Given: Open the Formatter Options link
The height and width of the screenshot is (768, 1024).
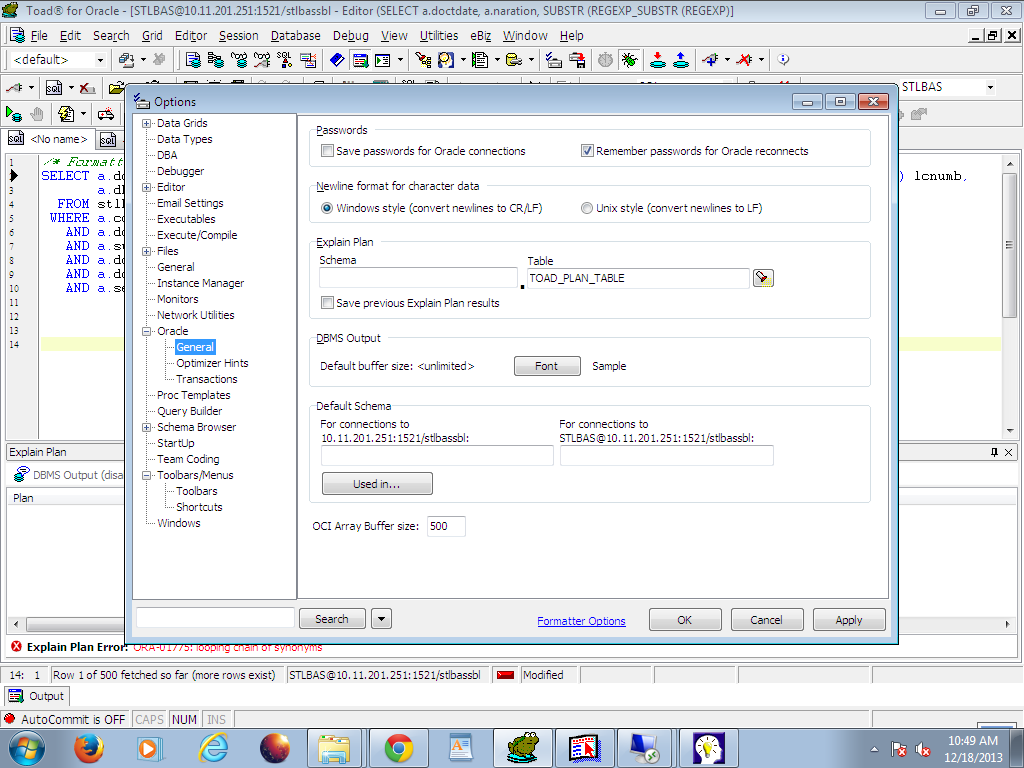Looking at the screenshot, I should [x=581, y=621].
